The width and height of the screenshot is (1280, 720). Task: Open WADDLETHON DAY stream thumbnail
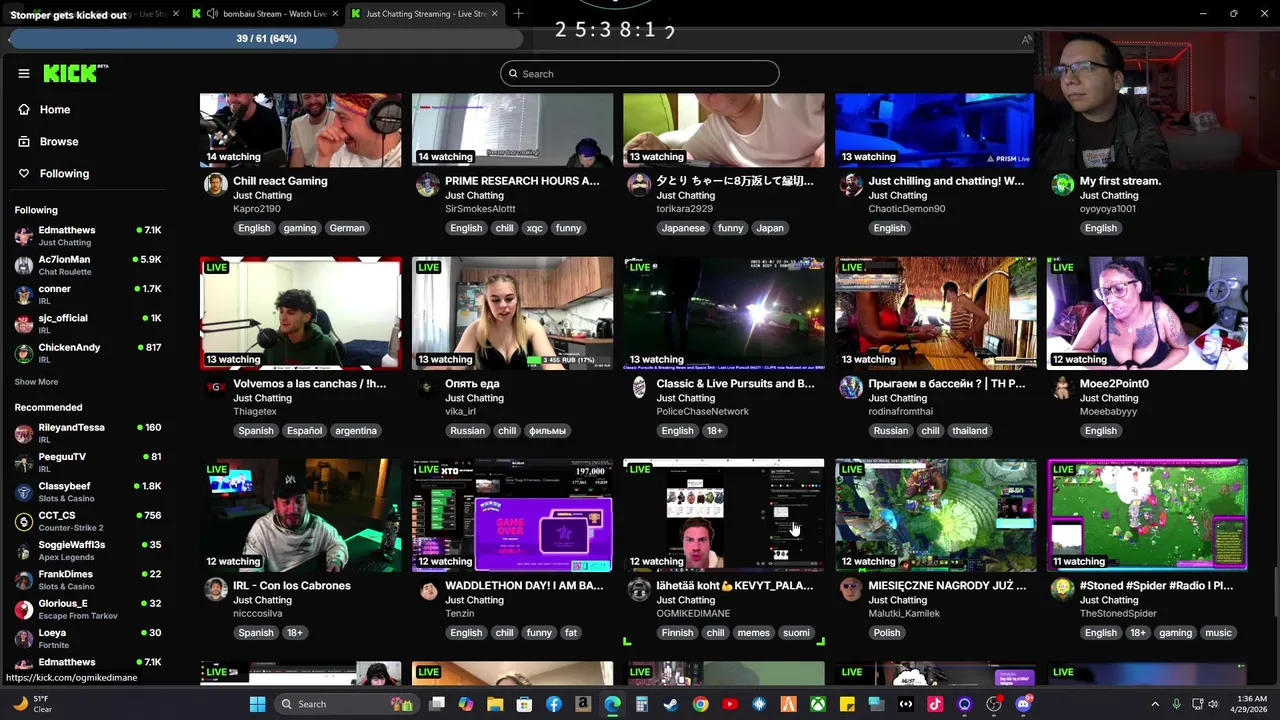click(x=513, y=515)
